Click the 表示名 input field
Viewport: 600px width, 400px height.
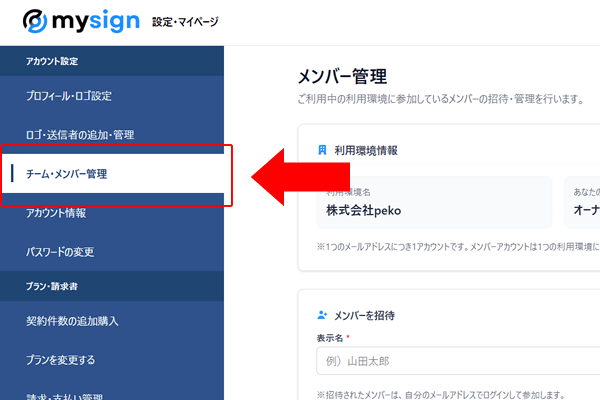coord(458,361)
